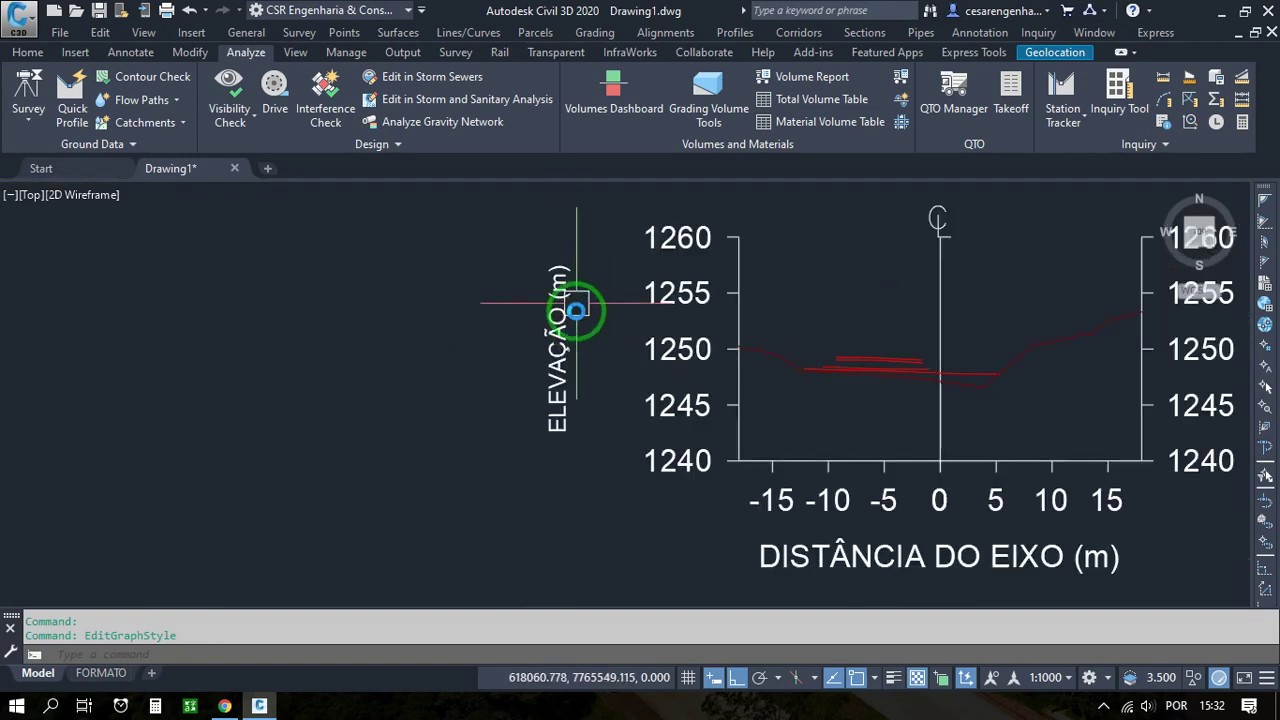Close the Drawing1 file tab

[x=235, y=168]
